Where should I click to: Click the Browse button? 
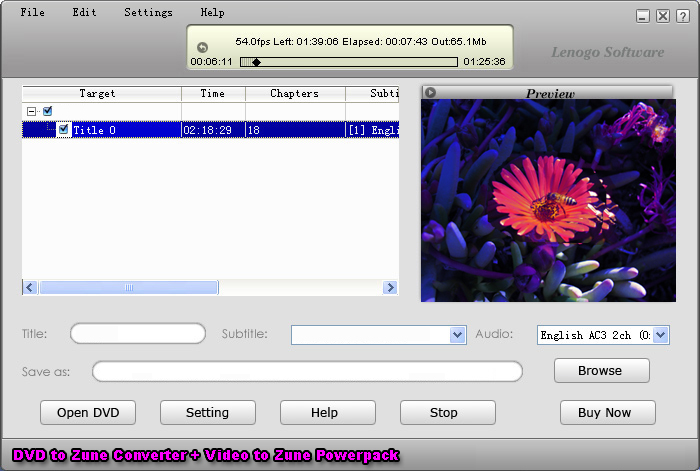[602, 371]
